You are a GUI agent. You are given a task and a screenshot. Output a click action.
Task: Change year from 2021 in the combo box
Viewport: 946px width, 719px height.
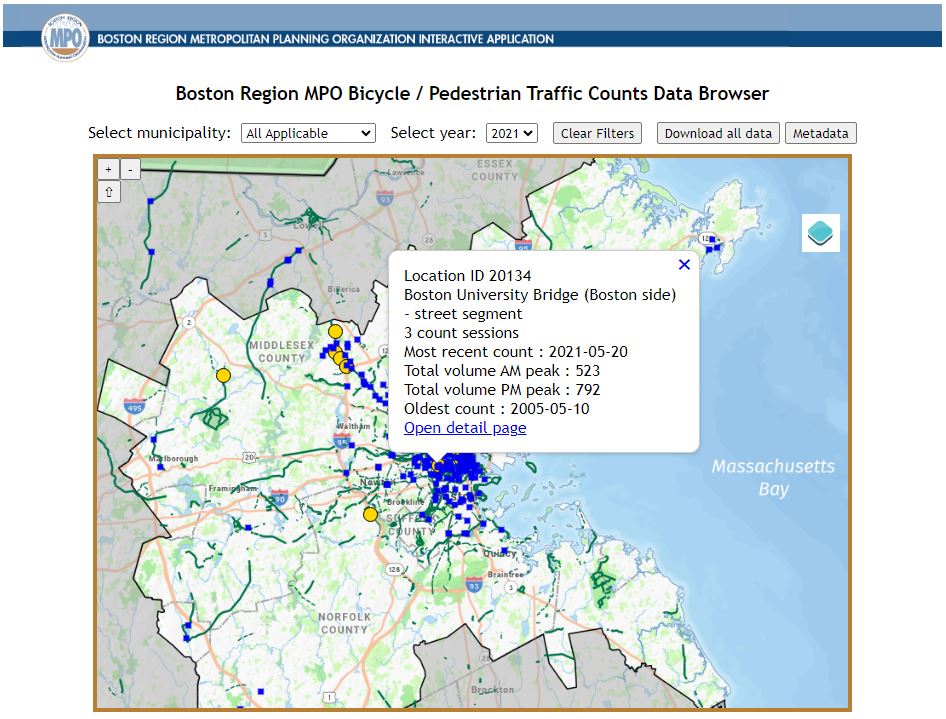tap(511, 132)
